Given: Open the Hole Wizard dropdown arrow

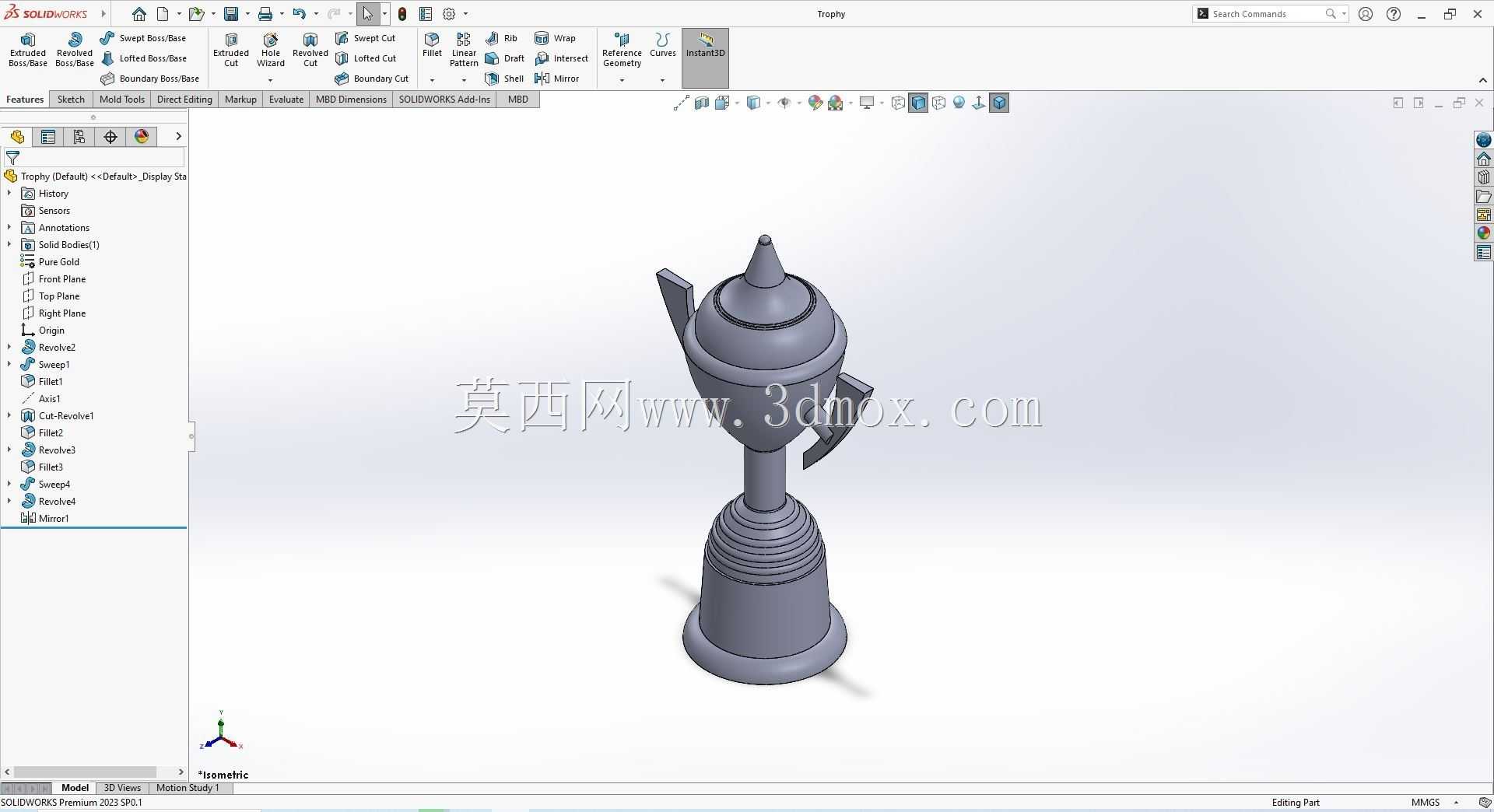Looking at the screenshot, I should pos(270,80).
